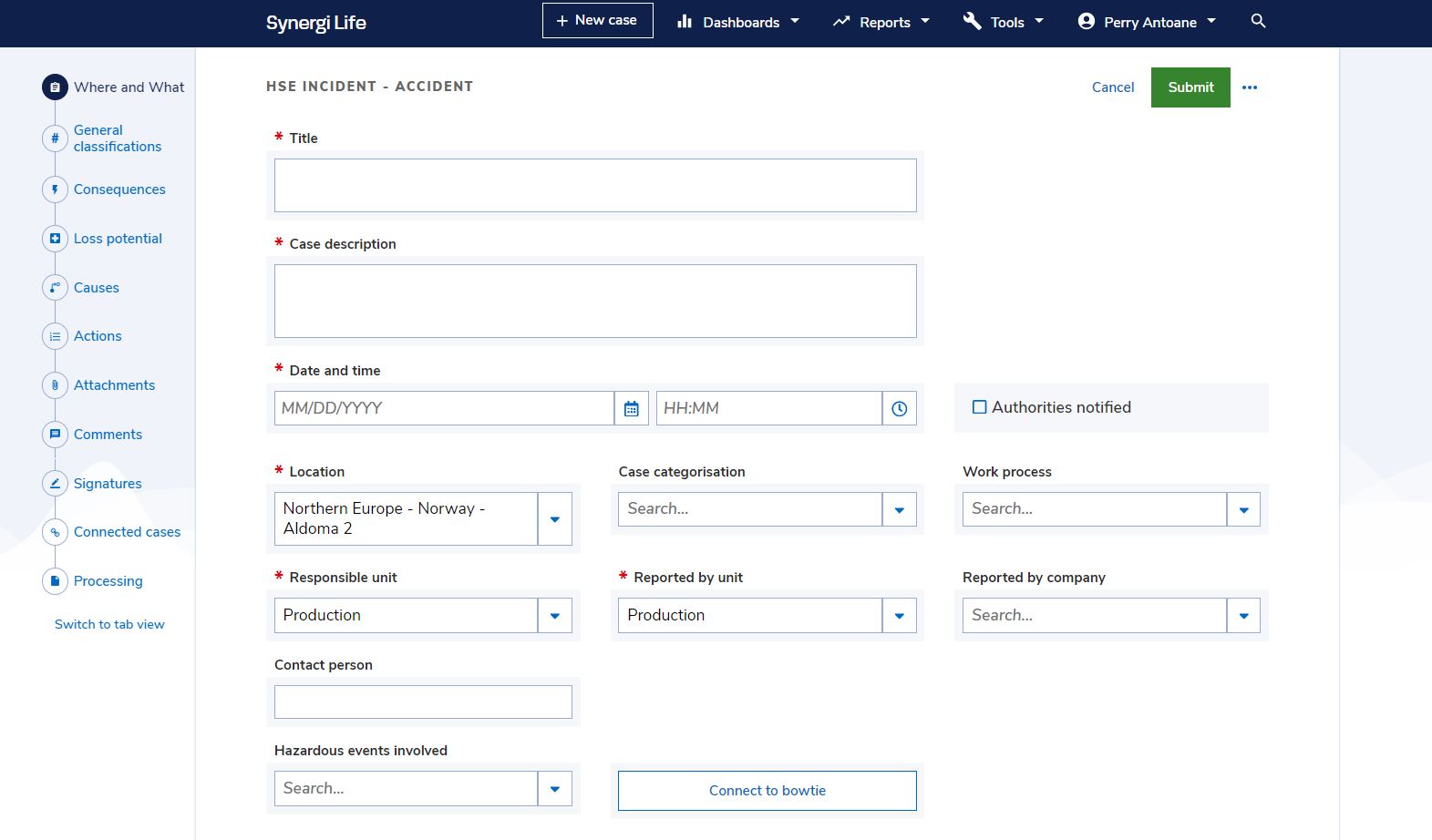The width and height of the screenshot is (1432, 840).
Task: Click the Connect to bowtie button
Action: click(x=767, y=791)
